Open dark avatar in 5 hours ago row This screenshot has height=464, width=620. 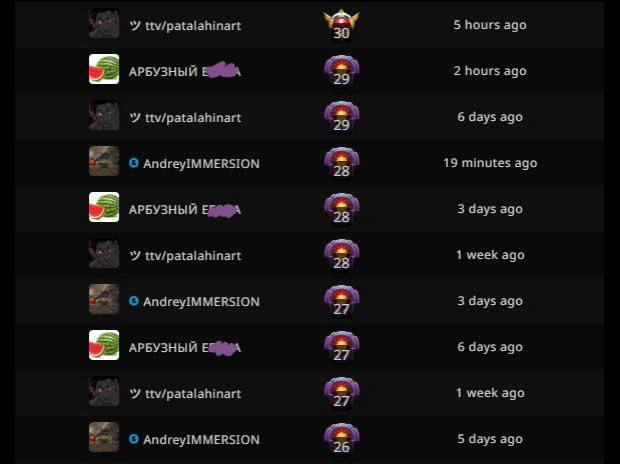(104, 23)
